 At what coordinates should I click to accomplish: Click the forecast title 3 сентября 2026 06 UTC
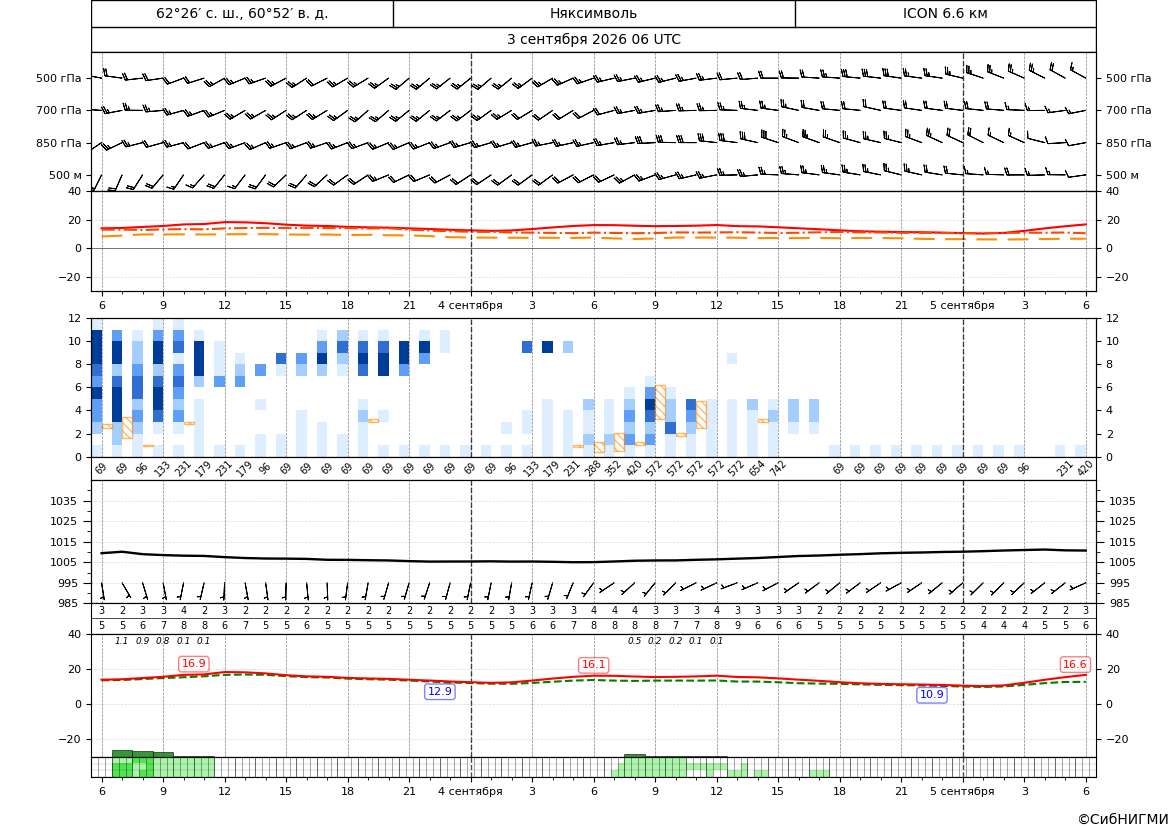click(593, 40)
